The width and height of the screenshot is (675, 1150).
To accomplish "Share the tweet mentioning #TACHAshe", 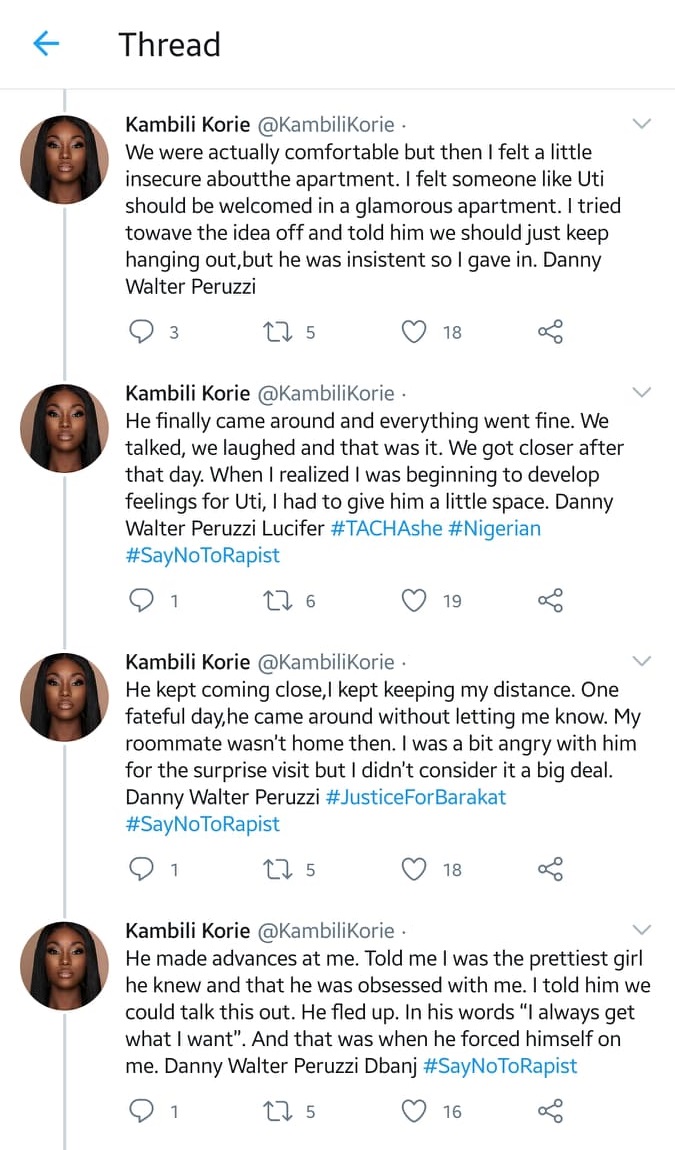I will (551, 600).
